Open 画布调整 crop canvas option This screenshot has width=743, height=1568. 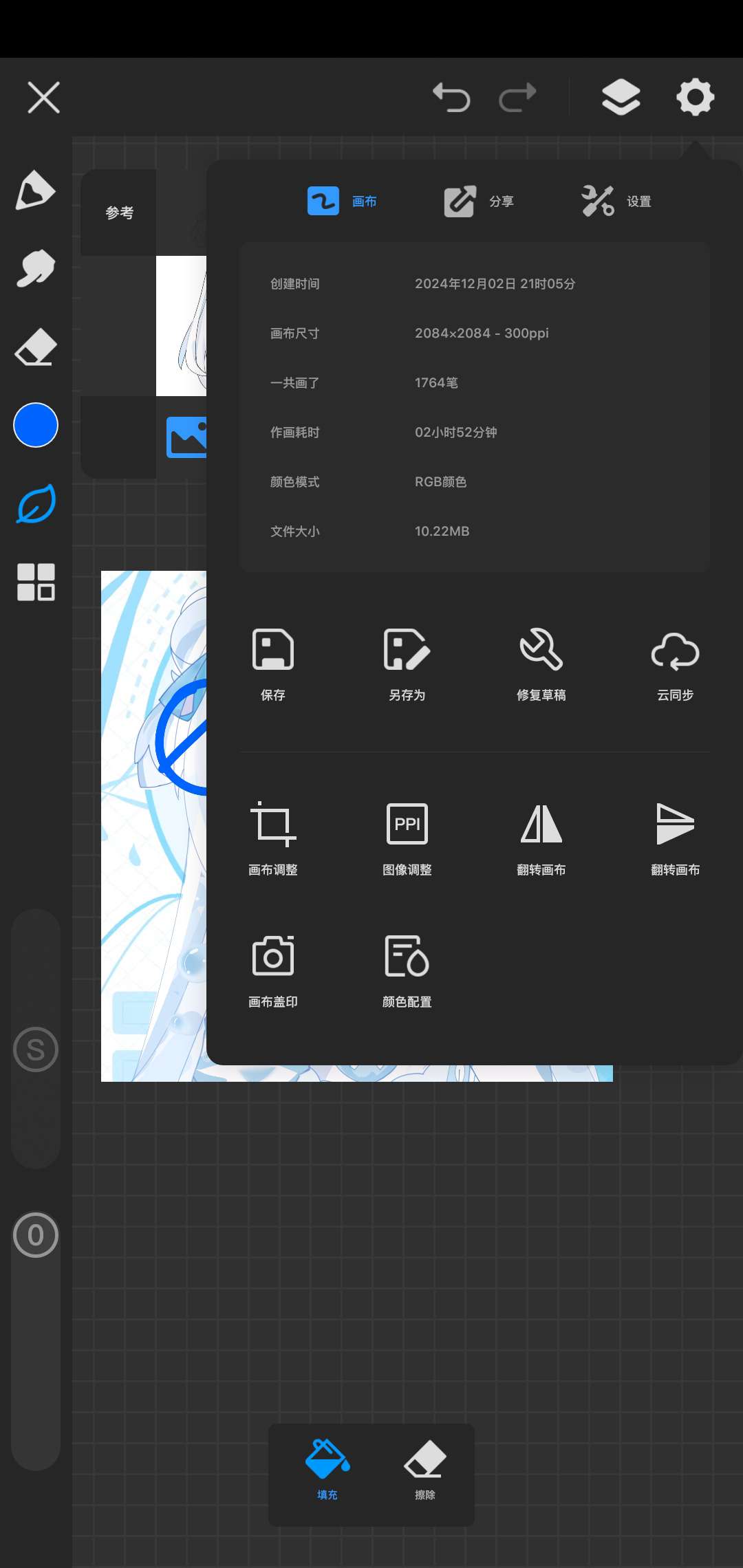pyautogui.click(x=273, y=838)
